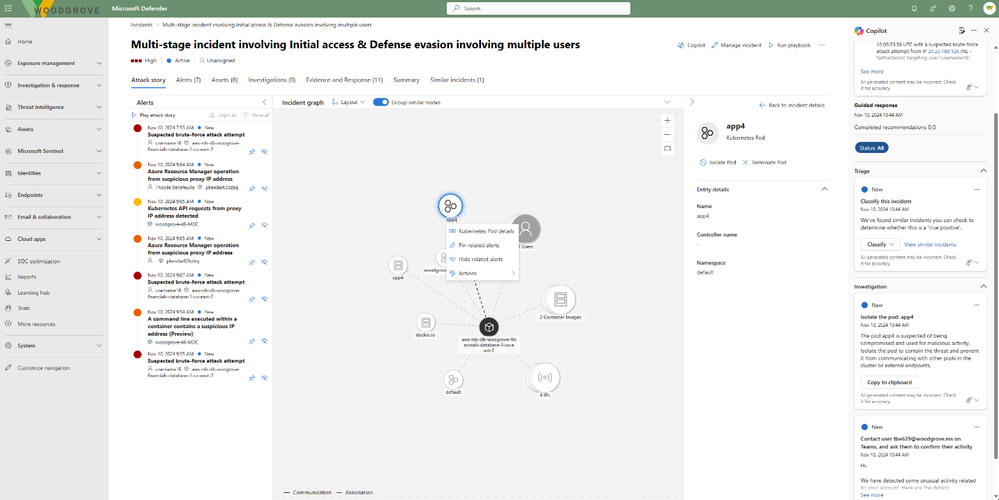
Task: Click Play attack story
Action: 153,115
